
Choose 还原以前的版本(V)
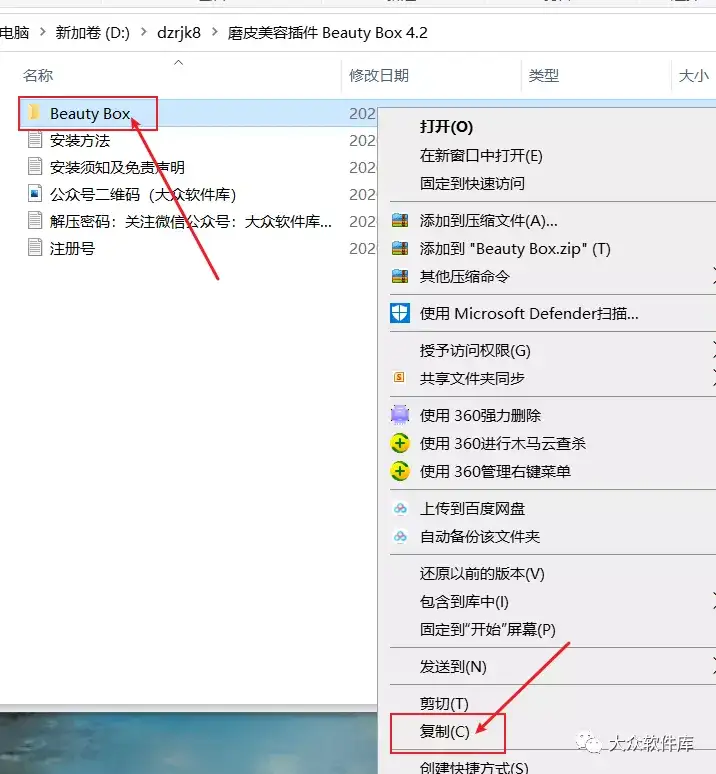coord(482,574)
